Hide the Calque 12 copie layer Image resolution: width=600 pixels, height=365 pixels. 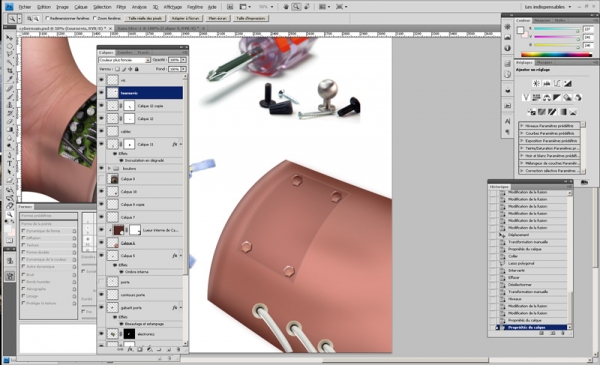[101, 106]
